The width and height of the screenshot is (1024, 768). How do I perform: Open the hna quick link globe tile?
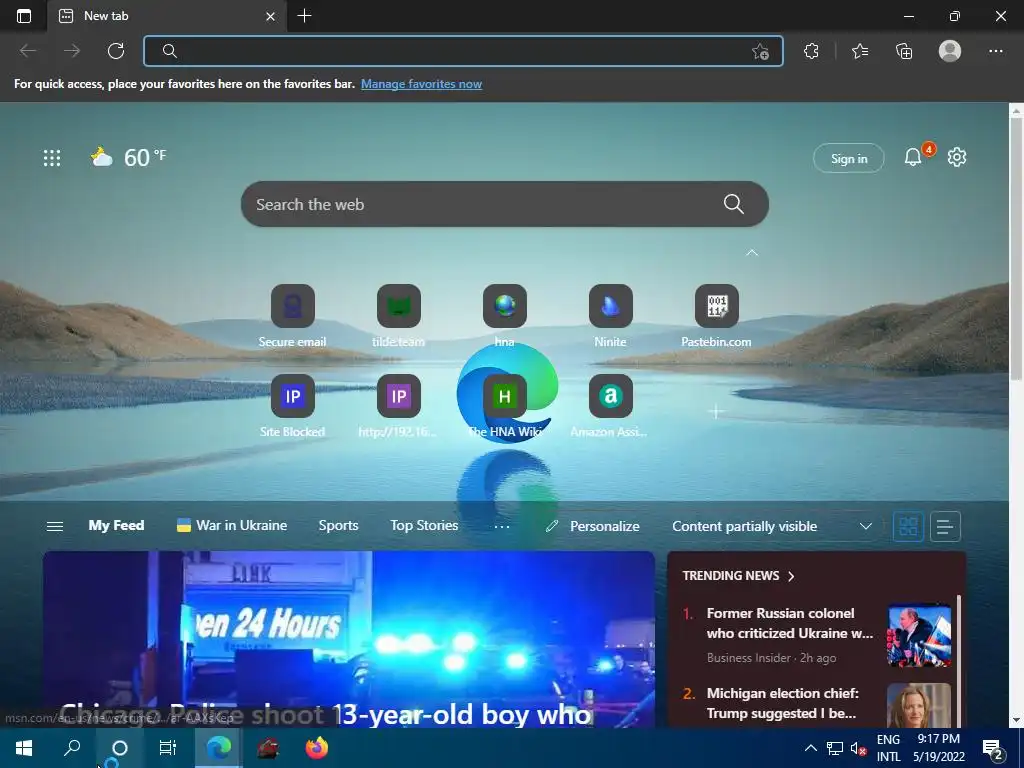click(505, 315)
